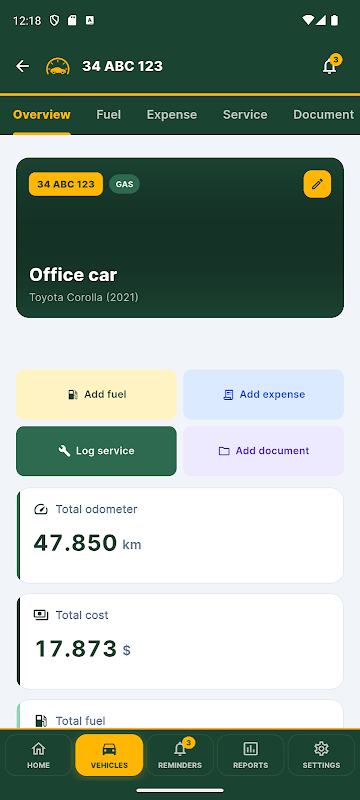Viewport: 360px width, 800px height.
Task: Open the Service tab
Action: pyautogui.click(x=245, y=115)
